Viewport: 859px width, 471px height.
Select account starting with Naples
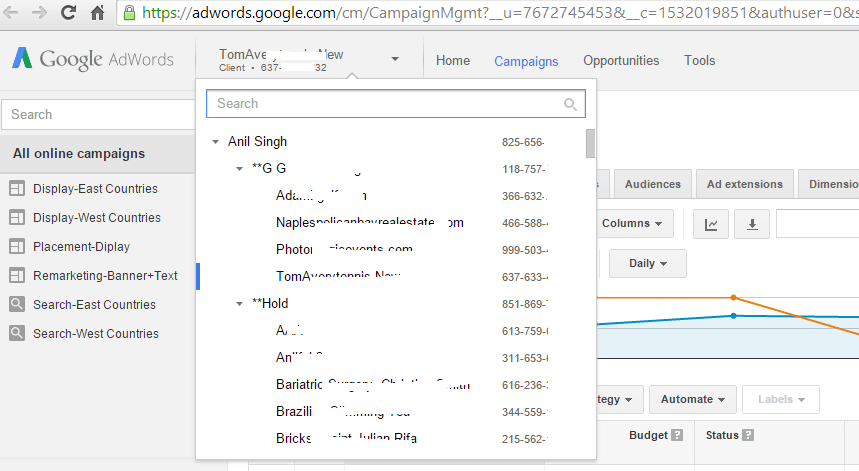click(x=370, y=222)
